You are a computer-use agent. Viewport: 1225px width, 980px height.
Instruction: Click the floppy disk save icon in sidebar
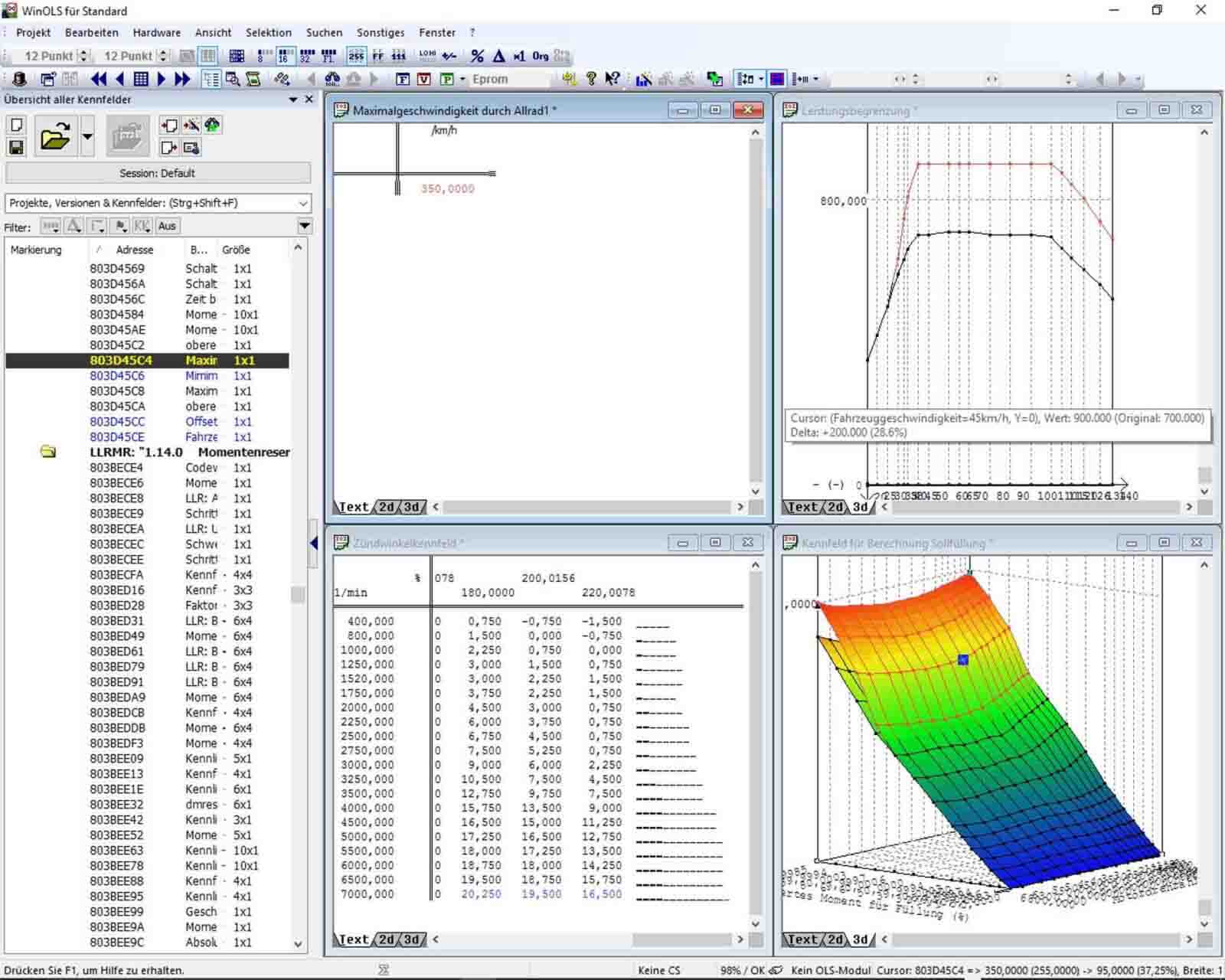(x=17, y=147)
